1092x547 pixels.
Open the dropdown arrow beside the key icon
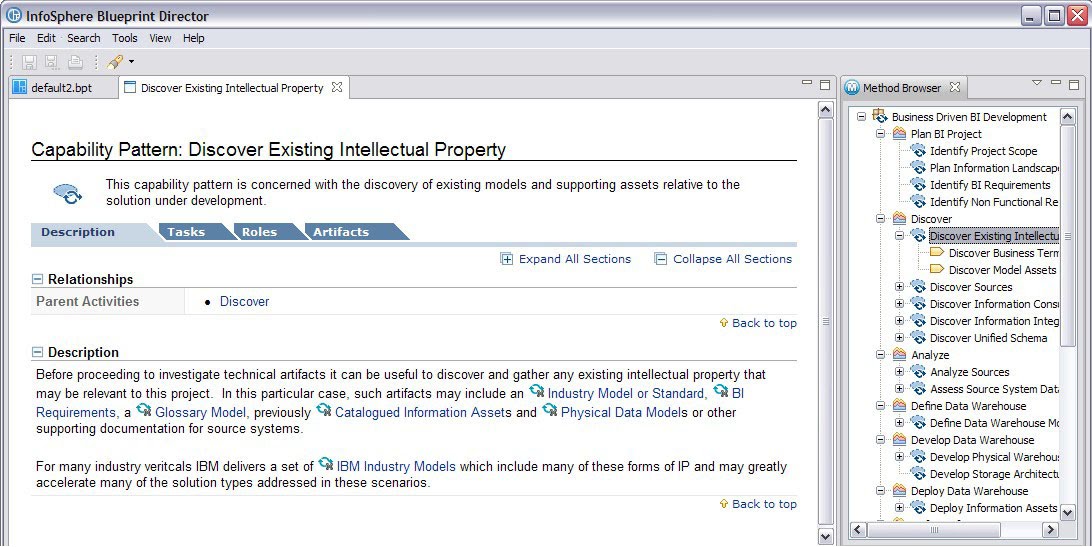pos(131,62)
